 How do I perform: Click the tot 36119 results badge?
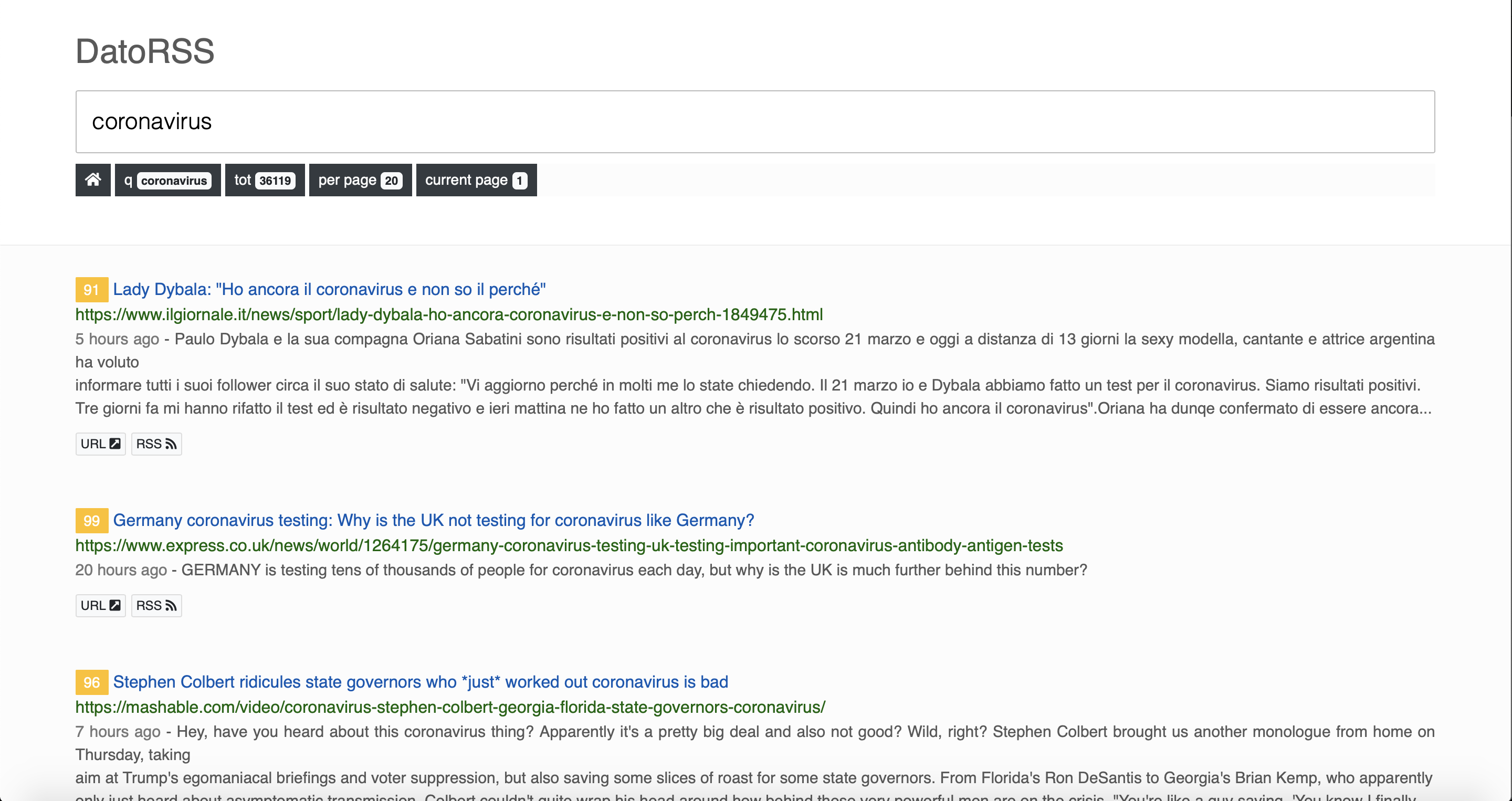(x=265, y=180)
